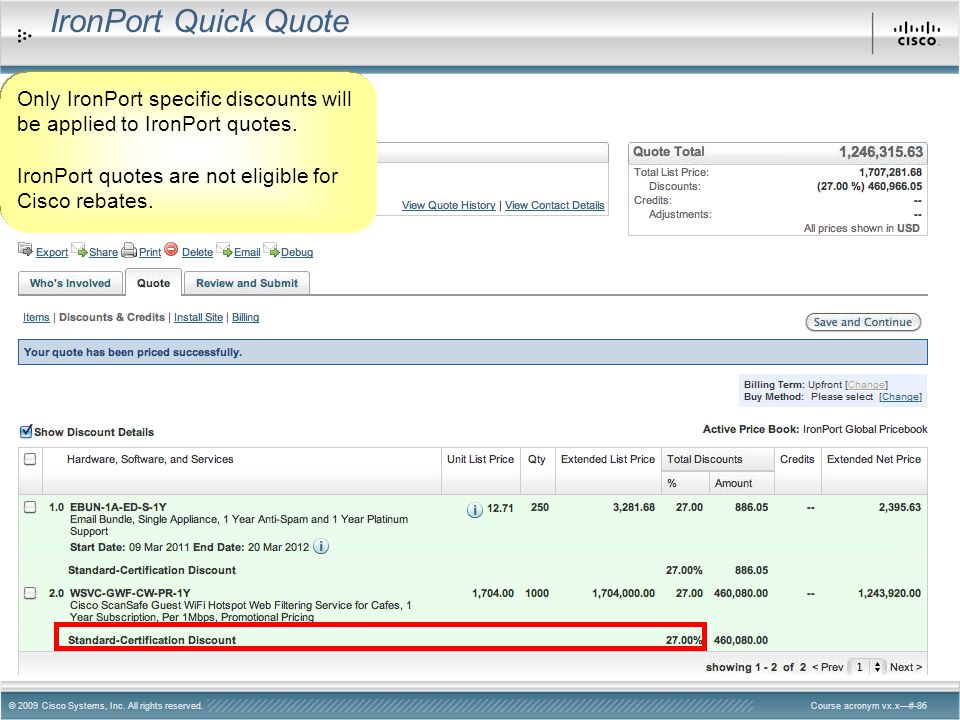Viewport: 960px width, 720px height.
Task: Click the Quote Total value 1,246,315.63
Action: pyautogui.click(x=881, y=152)
